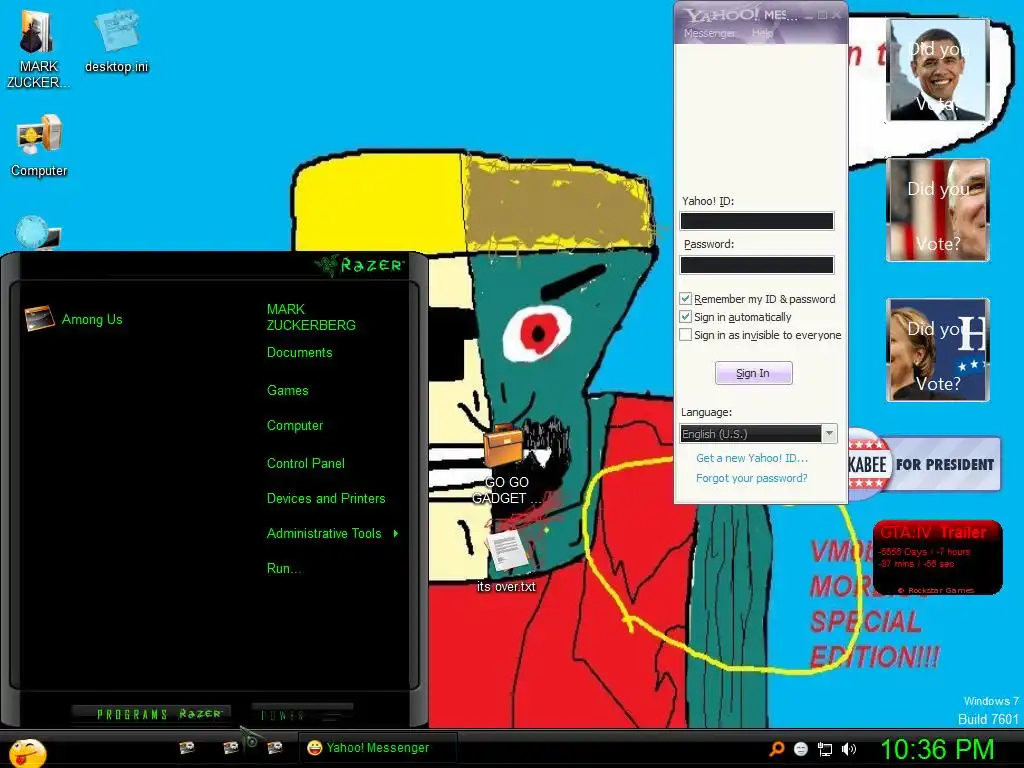Click the GTA:IV Trailer countdown gadget
1024x768 pixels.
pyautogui.click(x=937, y=557)
